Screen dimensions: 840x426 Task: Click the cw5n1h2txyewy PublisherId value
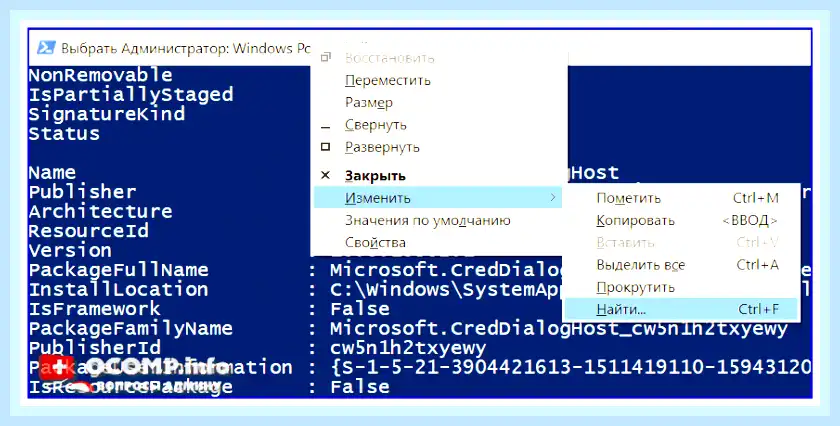pyautogui.click(x=408, y=348)
